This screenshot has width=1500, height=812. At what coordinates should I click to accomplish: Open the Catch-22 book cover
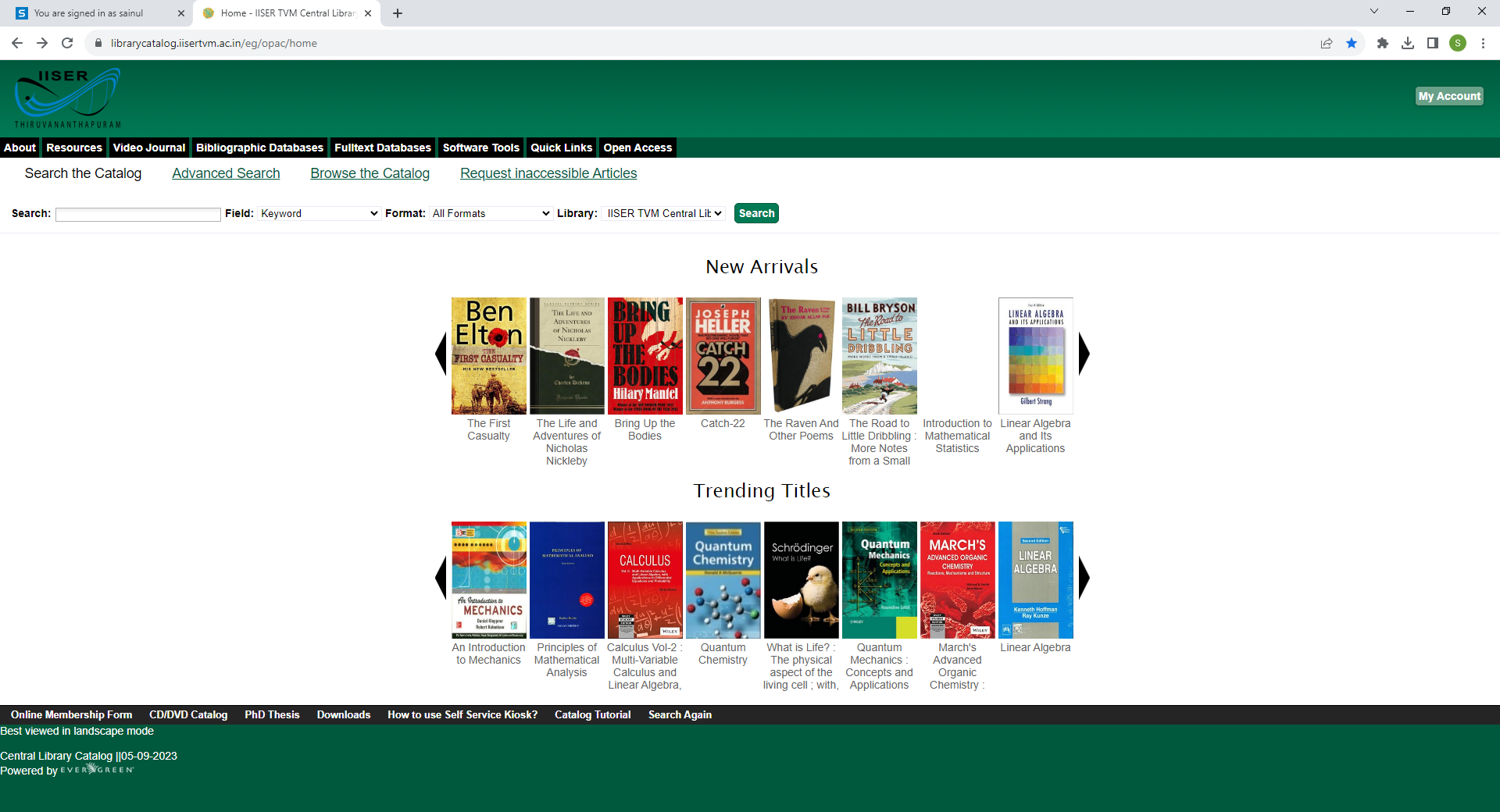[723, 355]
